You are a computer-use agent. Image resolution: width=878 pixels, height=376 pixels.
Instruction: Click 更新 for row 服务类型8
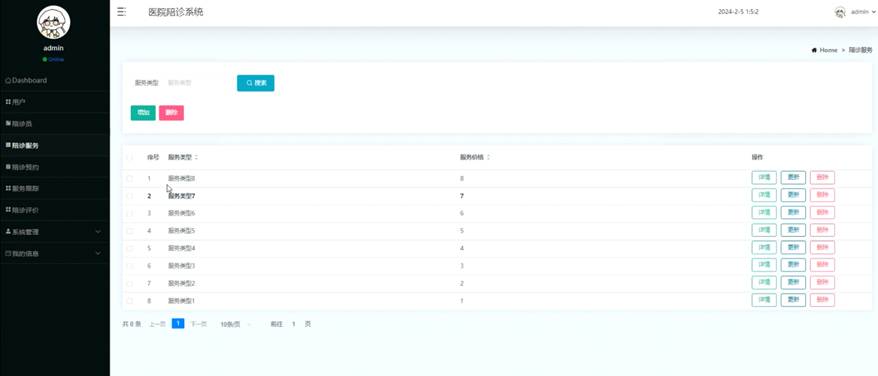click(793, 178)
